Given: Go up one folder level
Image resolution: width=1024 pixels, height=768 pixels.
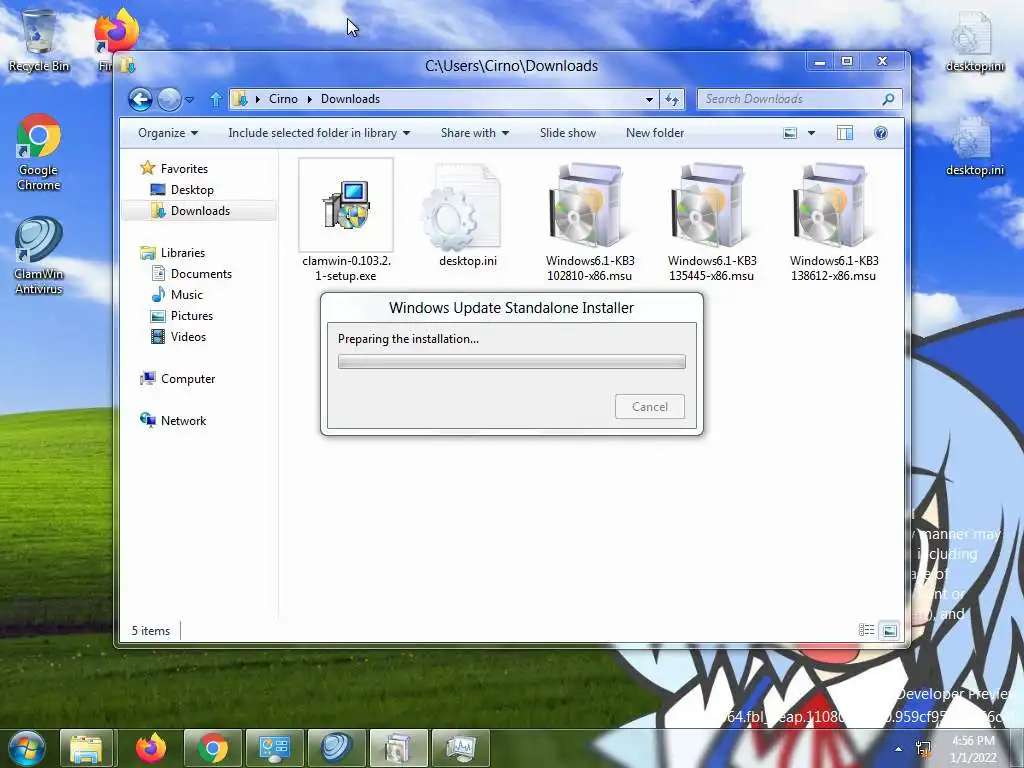Looking at the screenshot, I should pos(216,99).
